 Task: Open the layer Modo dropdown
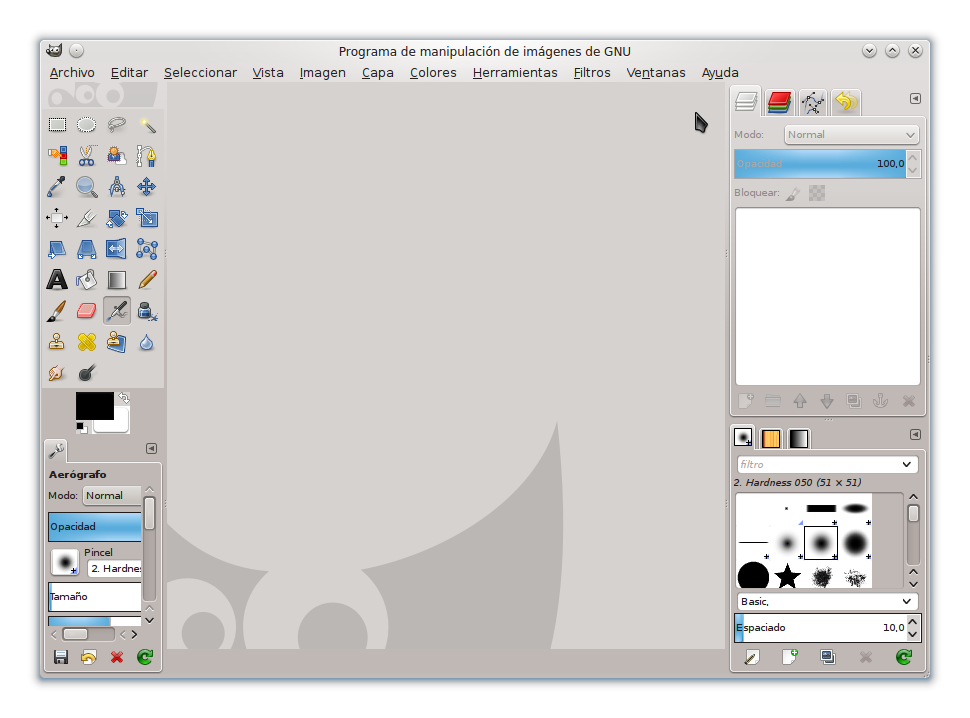coord(851,135)
